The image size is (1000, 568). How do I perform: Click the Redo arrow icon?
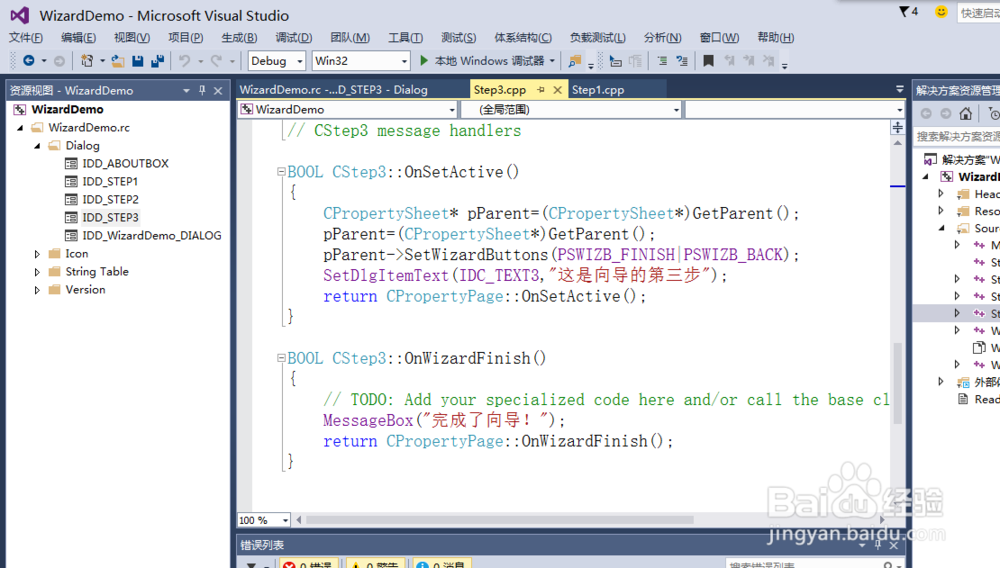pyautogui.click(x=217, y=61)
